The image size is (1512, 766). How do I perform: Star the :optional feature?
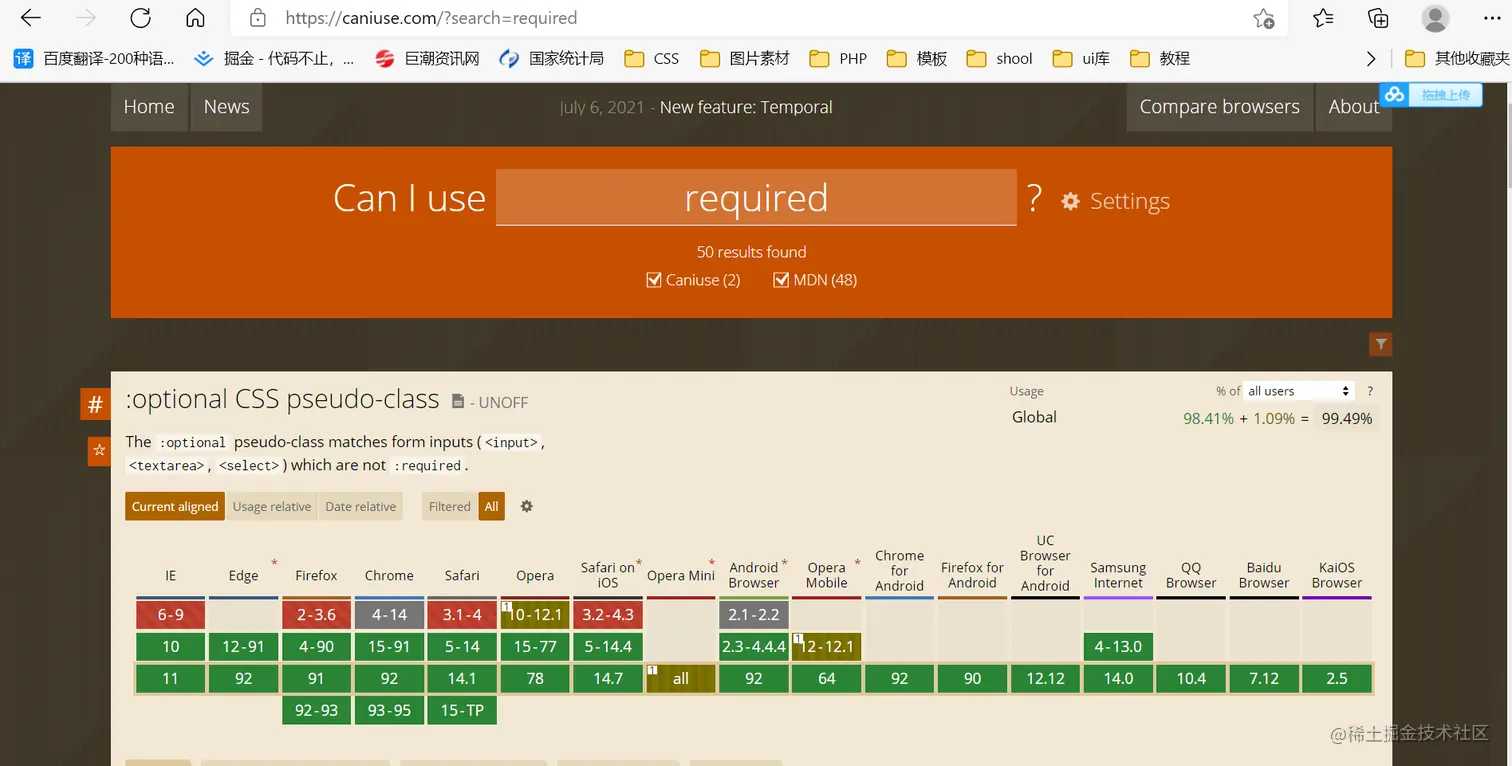coord(99,451)
